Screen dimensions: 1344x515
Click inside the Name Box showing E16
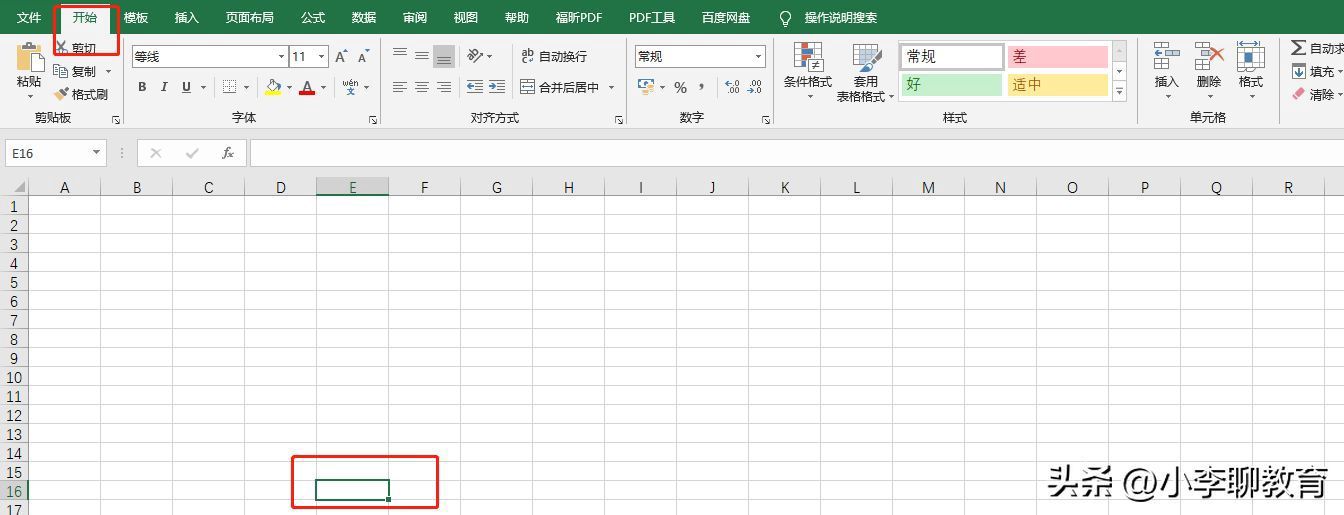(48, 153)
